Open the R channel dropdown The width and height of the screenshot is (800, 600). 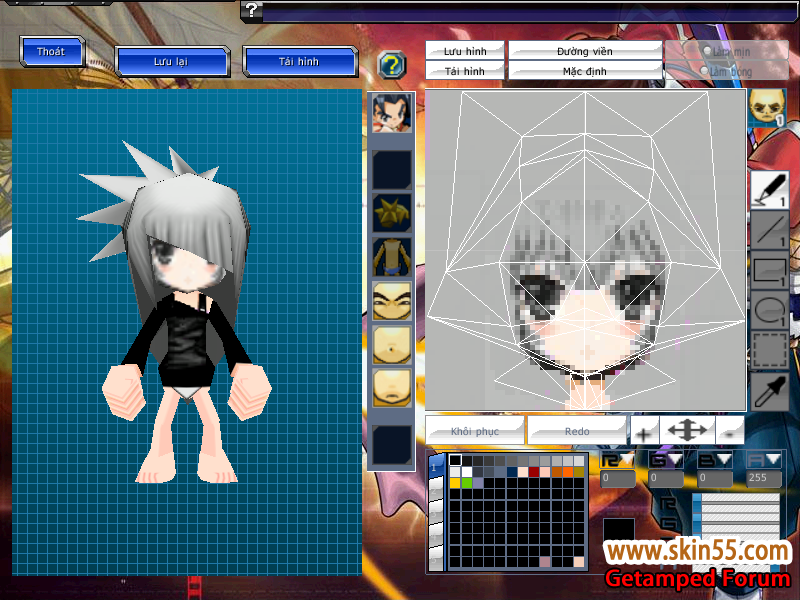[616, 460]
